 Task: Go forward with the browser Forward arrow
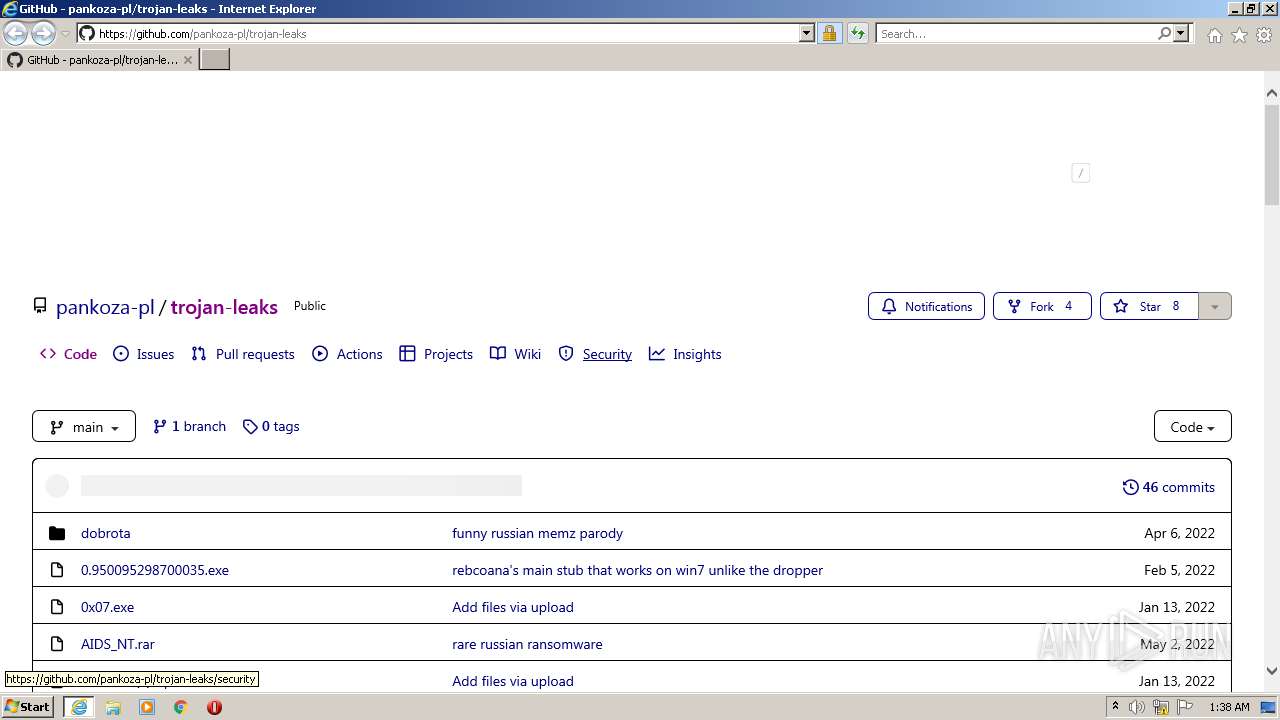43,34
